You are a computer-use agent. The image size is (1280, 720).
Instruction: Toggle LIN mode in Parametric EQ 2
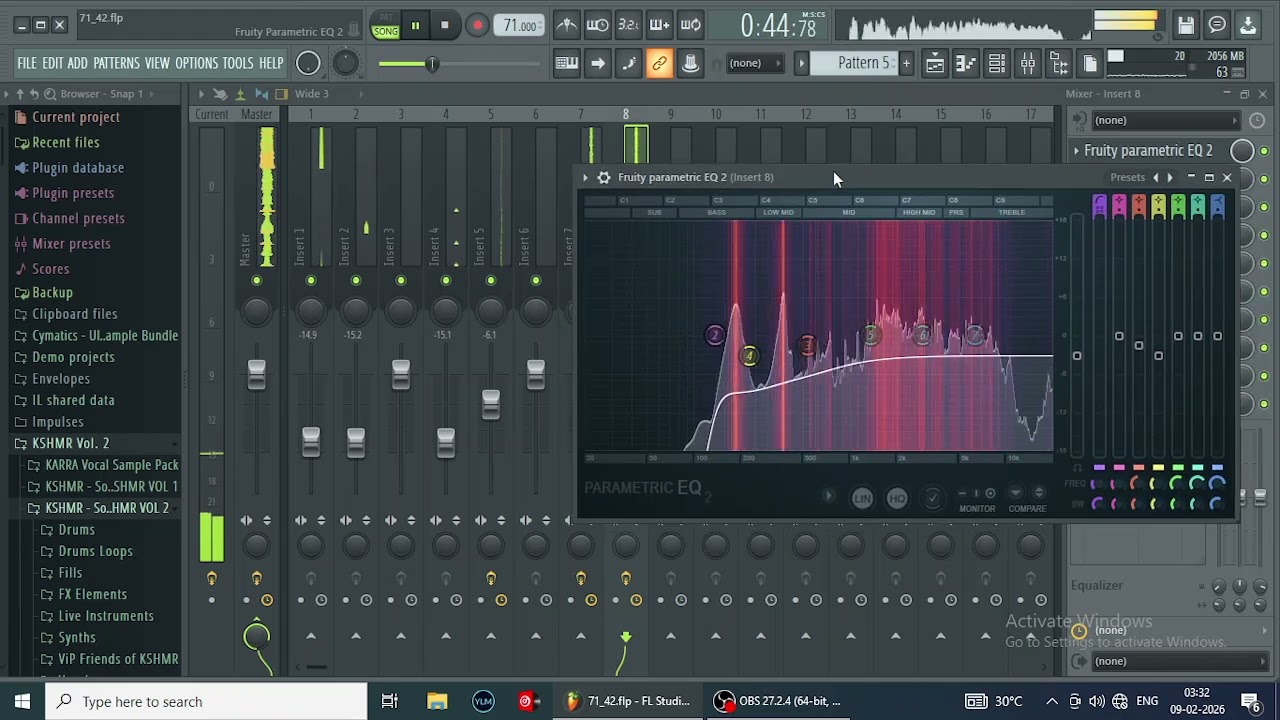point(862,498)
